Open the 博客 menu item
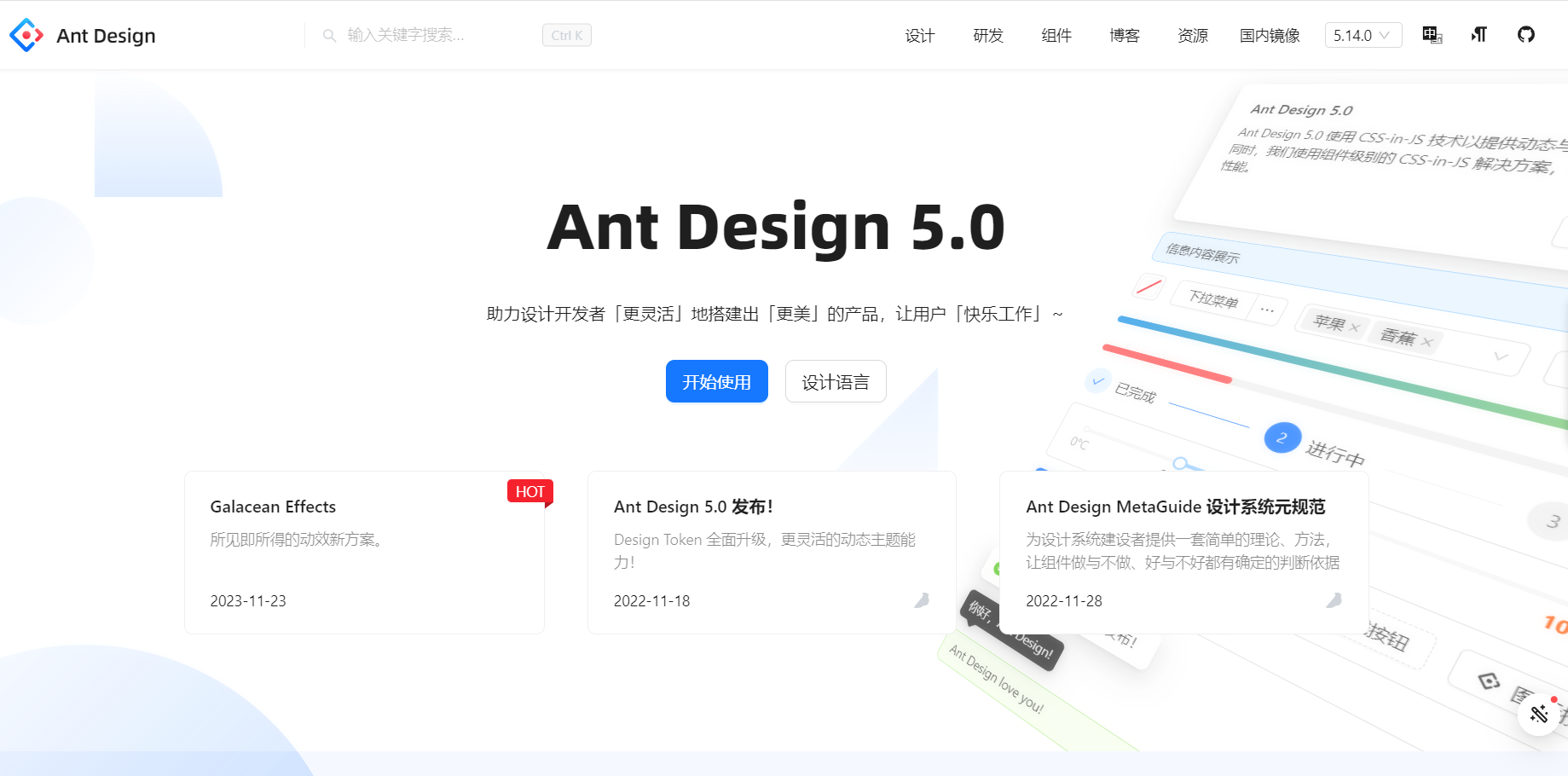This screenshot has width=1568, height=776. point(1125,35)
